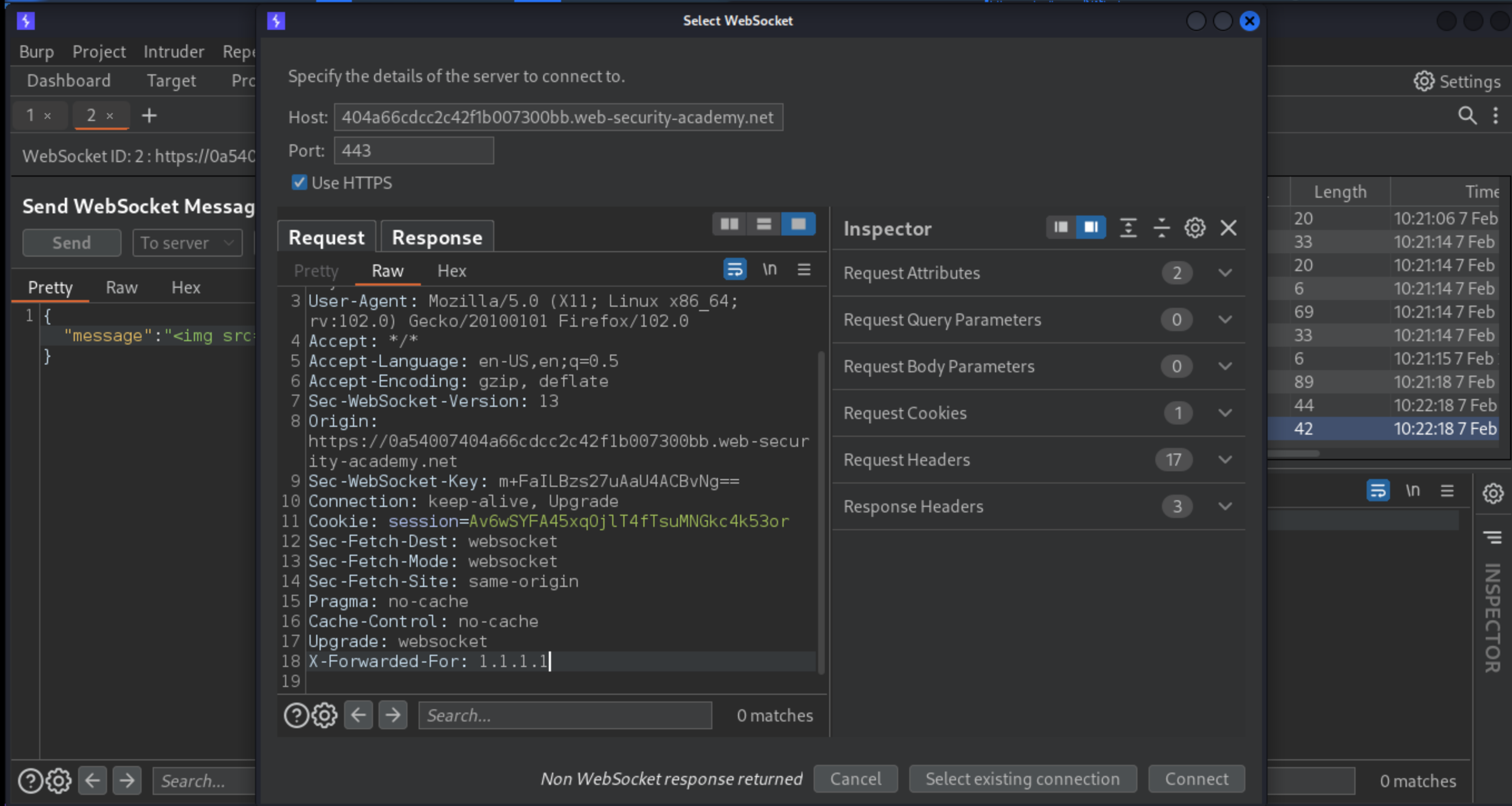Viewport: 1512px width, 806px height.
Task: Open Burp menu in main window
Action: [36, 52]
